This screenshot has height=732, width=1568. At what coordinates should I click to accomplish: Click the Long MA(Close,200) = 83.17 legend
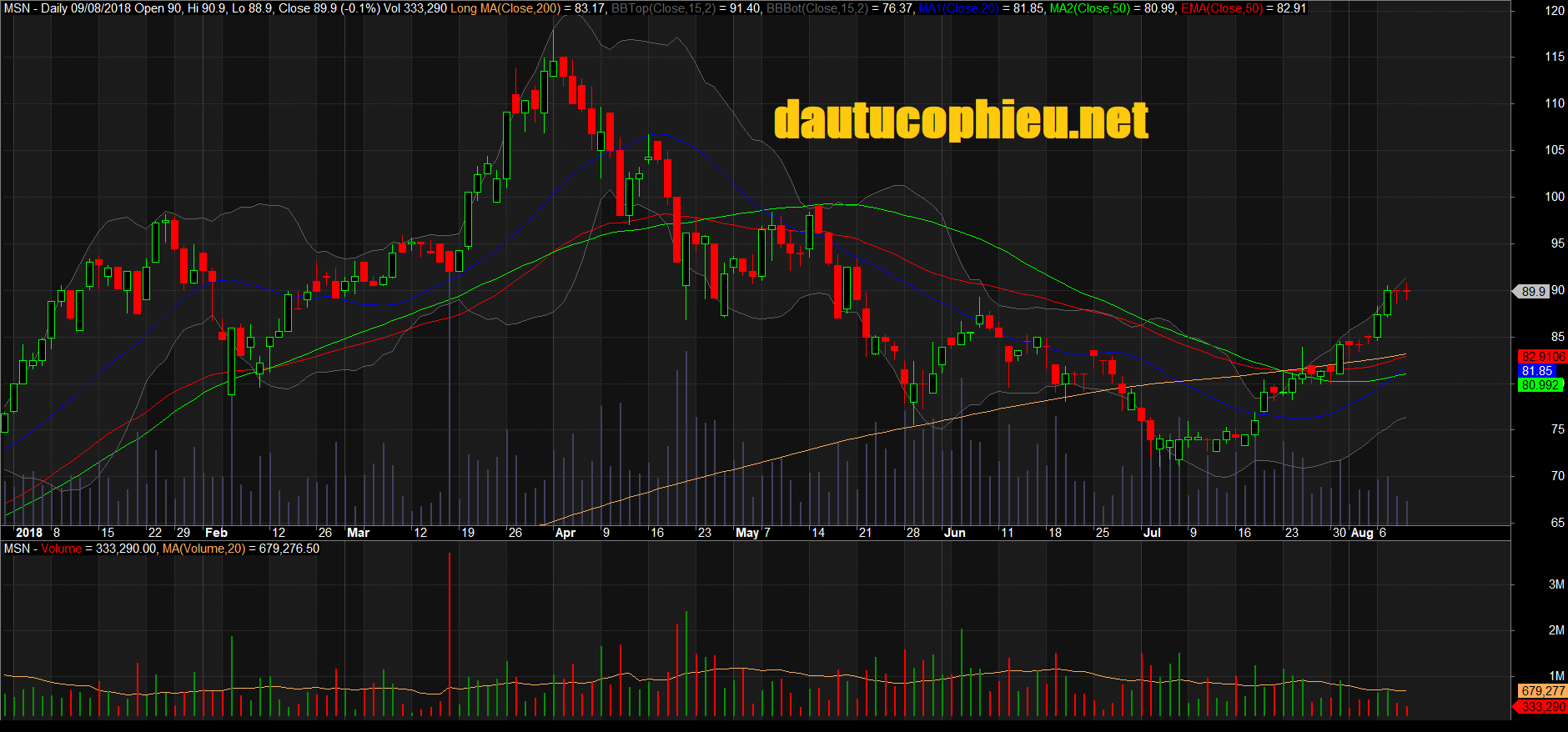tap(528, 8)
